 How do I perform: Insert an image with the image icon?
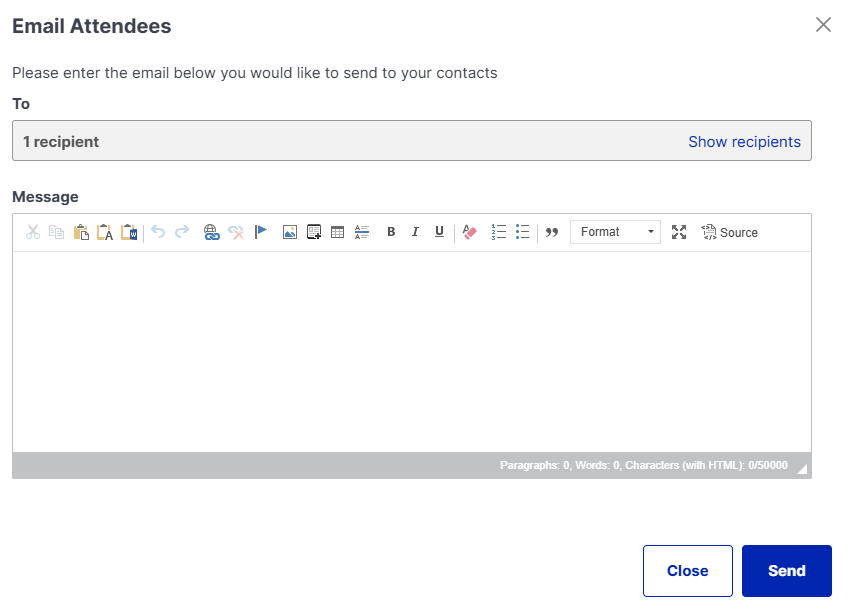click(290, 232)
